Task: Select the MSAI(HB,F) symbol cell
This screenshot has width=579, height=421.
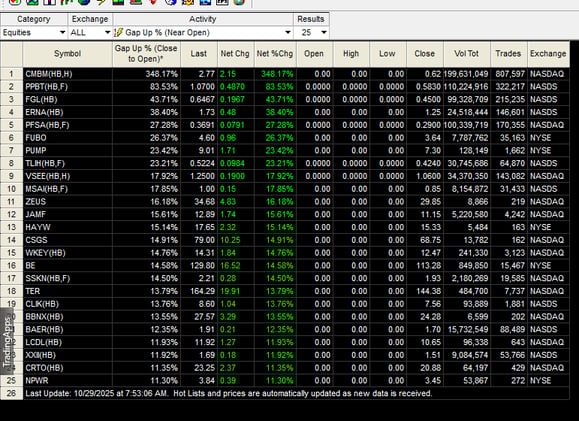Action: pos(68,189)
